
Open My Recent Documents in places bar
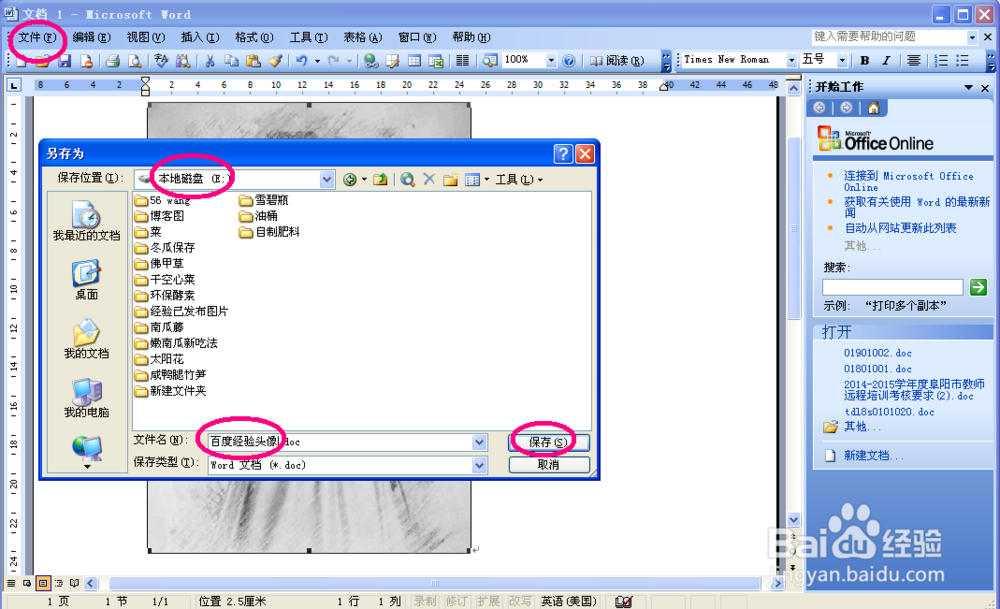pyautogui.click(x=86, y=221)
